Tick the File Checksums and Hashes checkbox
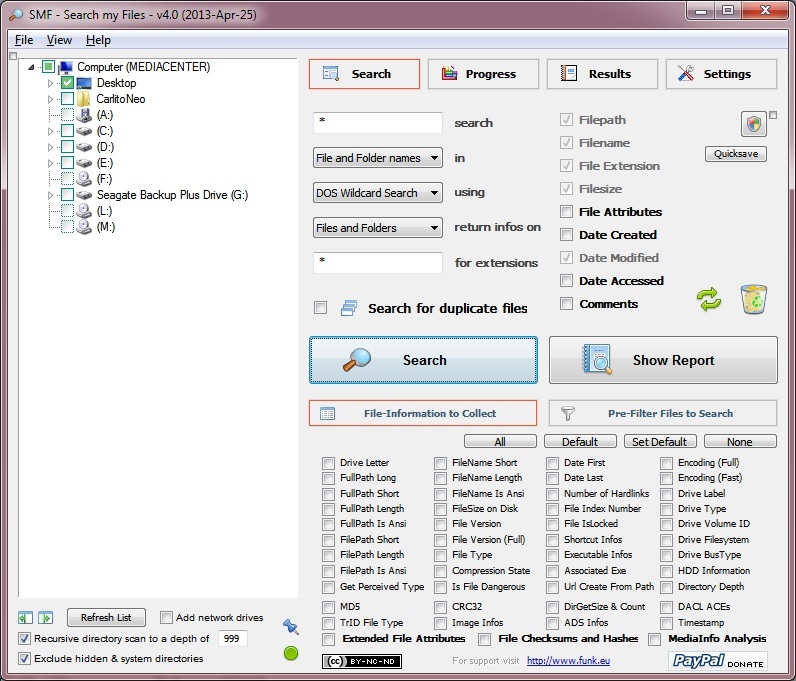Image resolution: width=796 pixels, height=681 pixels. (485, 639)
